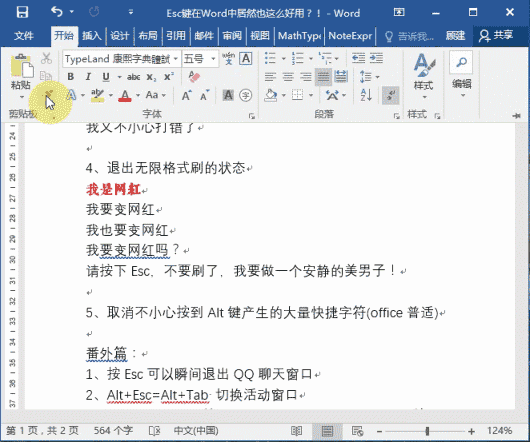The image size is (530, 442).
Task: Click Increase Indent icon
Action: point(376,58)
